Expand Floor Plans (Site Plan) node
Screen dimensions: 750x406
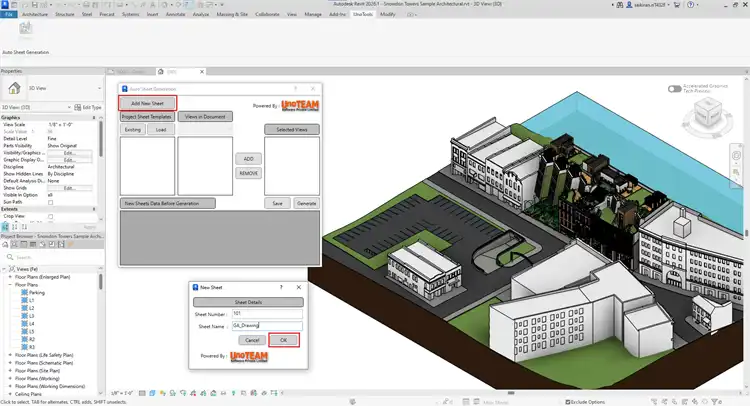pos(11,371)
